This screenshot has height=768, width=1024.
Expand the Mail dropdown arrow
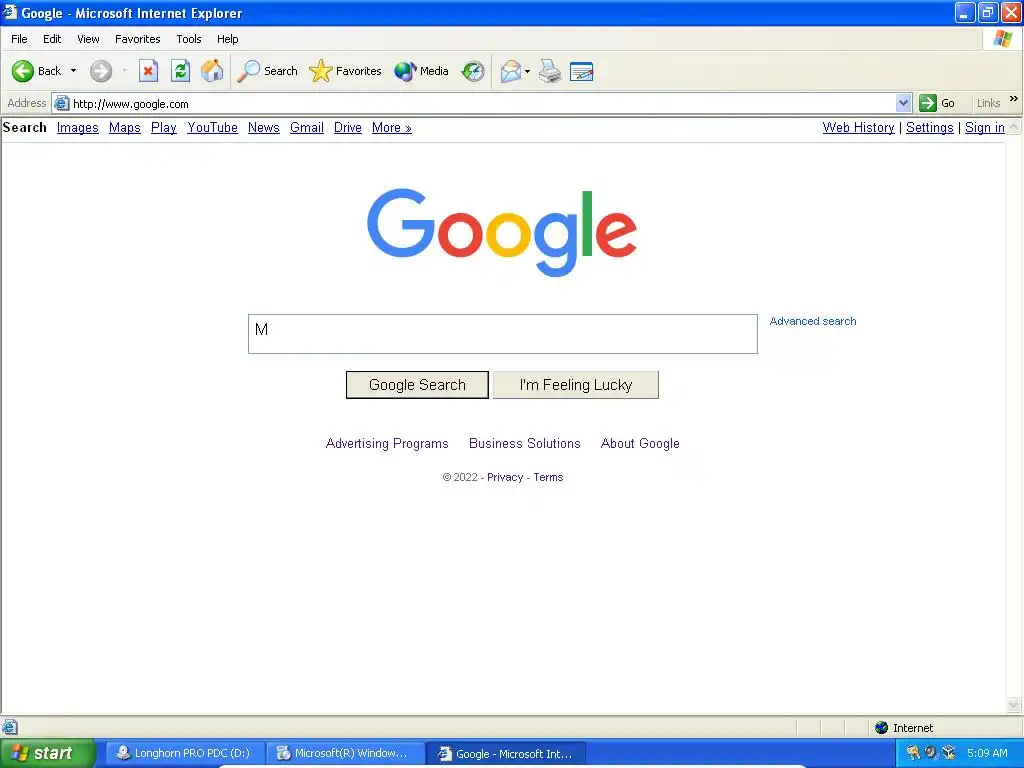click(x=528, y=71)
